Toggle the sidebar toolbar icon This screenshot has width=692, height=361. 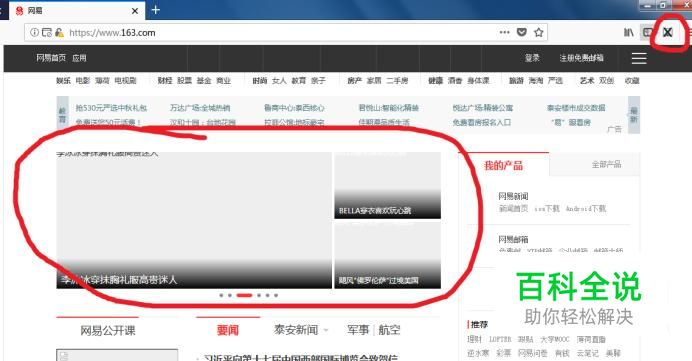[x=647, y=32]
